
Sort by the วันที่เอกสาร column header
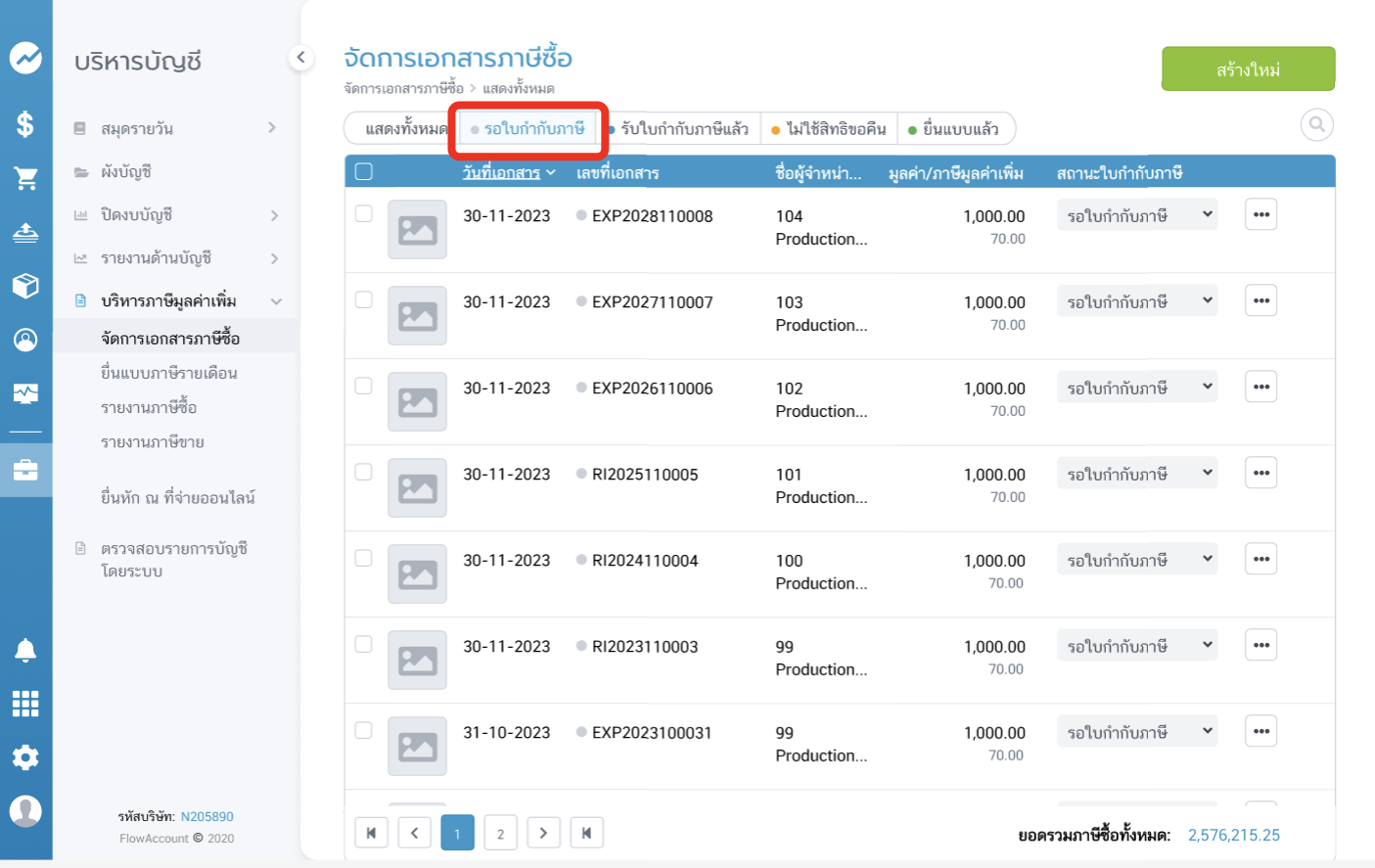pos(502,173)
